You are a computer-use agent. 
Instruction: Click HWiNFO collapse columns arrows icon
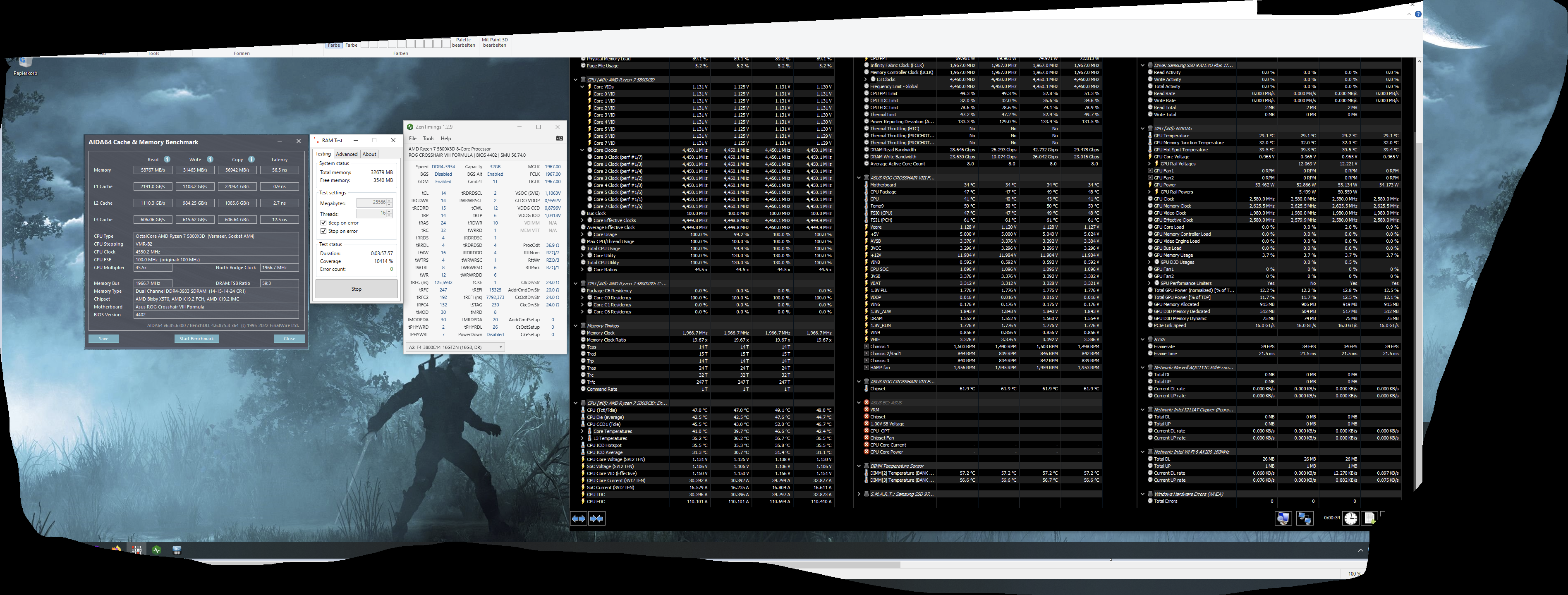click(x=597, y=519)
